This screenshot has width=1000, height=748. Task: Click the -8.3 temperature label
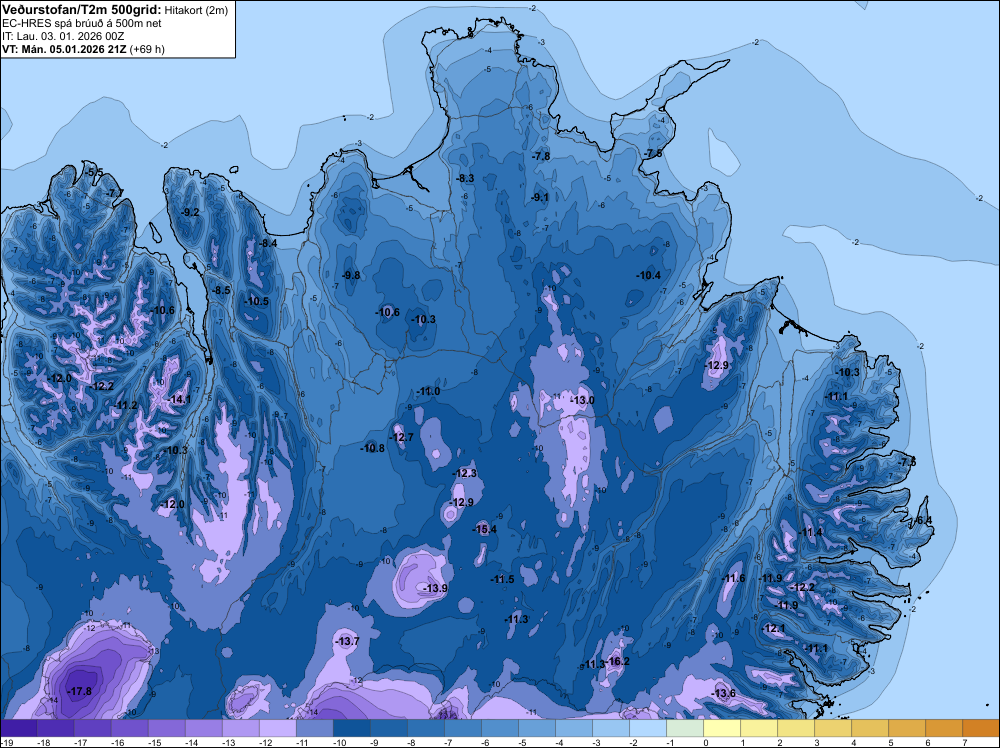click(464, 178)
